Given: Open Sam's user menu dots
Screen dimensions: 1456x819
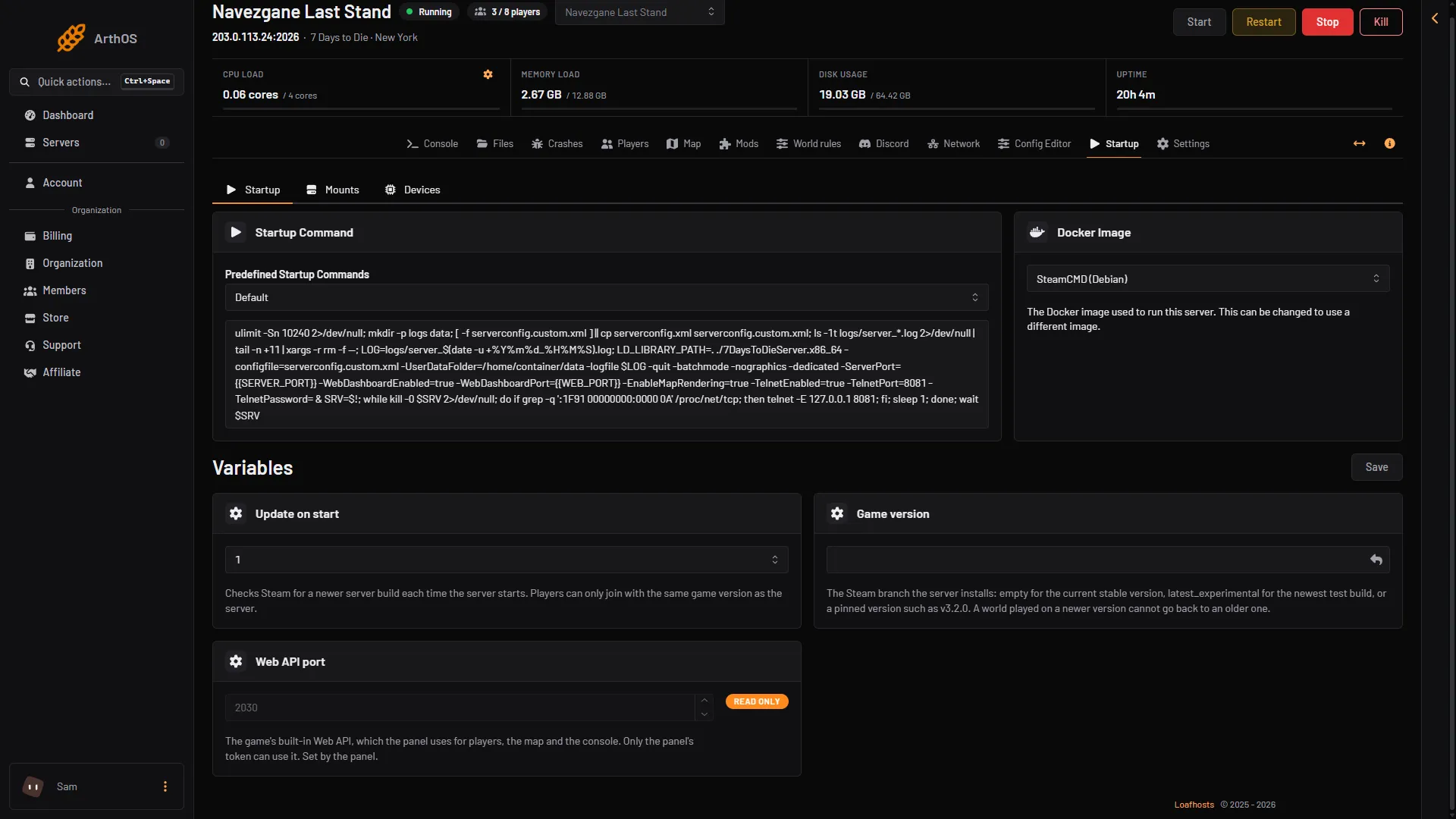Looking at the screenshot, I should point(165,786).
